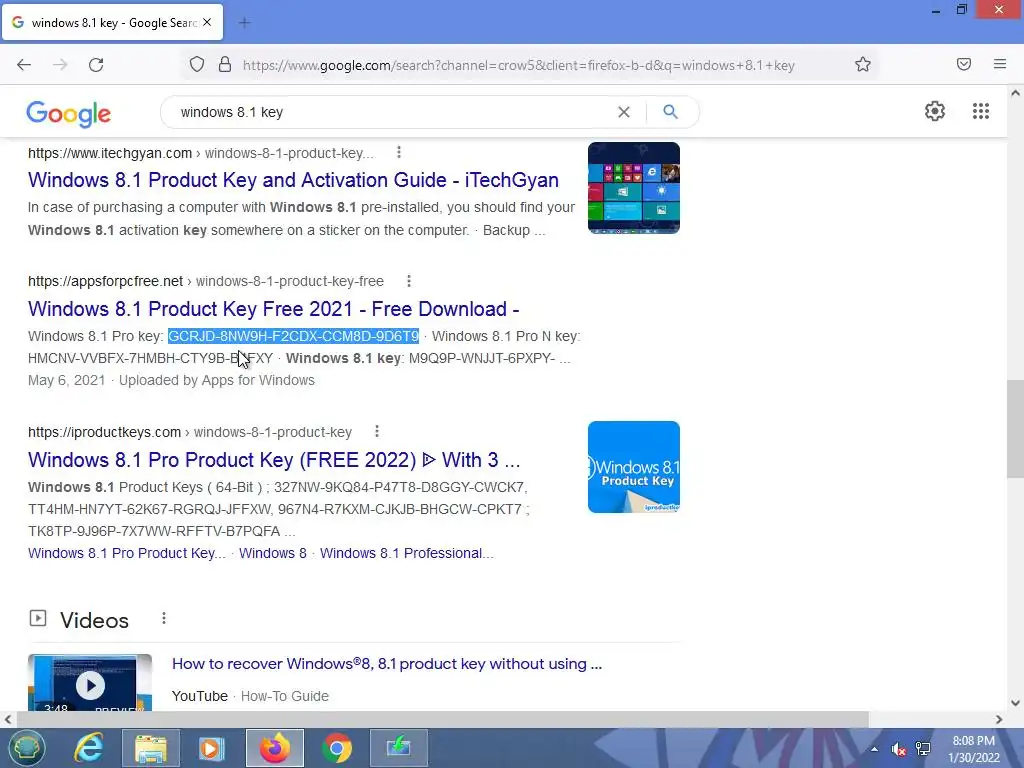Open the Windows 8 sitelink

point(272,553)
